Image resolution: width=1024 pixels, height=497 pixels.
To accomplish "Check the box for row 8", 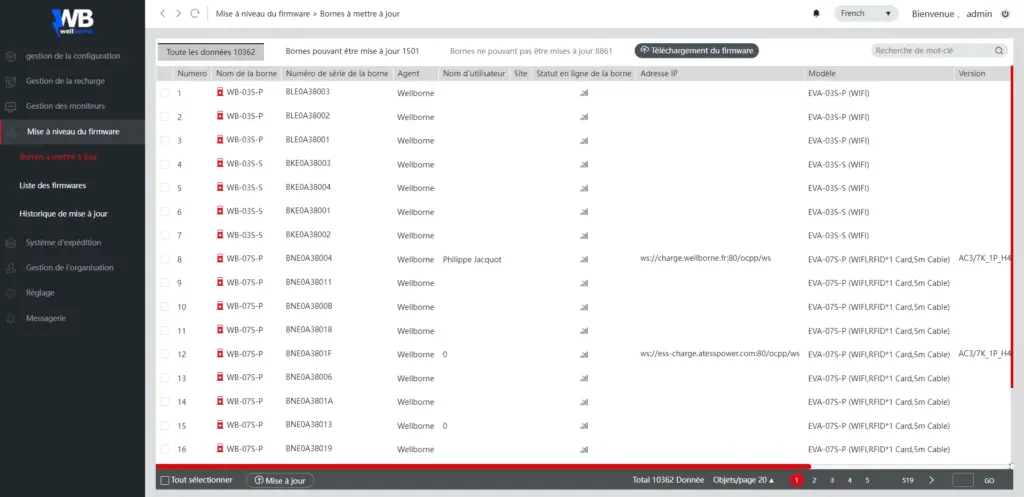I will pyautogui.click(x=165, y=259).
